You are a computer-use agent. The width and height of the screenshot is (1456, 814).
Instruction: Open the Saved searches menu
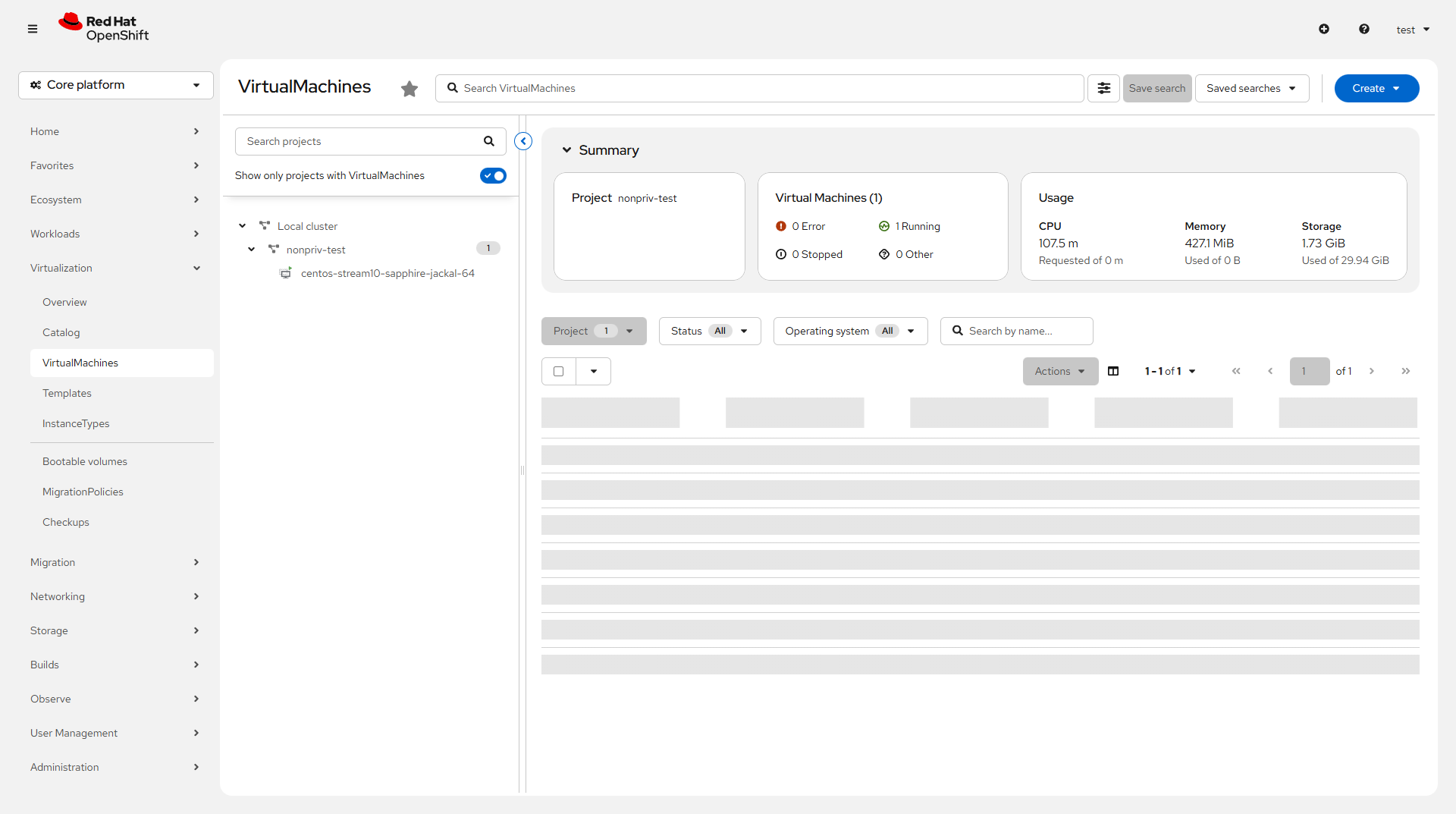[x=1251, y=89]
